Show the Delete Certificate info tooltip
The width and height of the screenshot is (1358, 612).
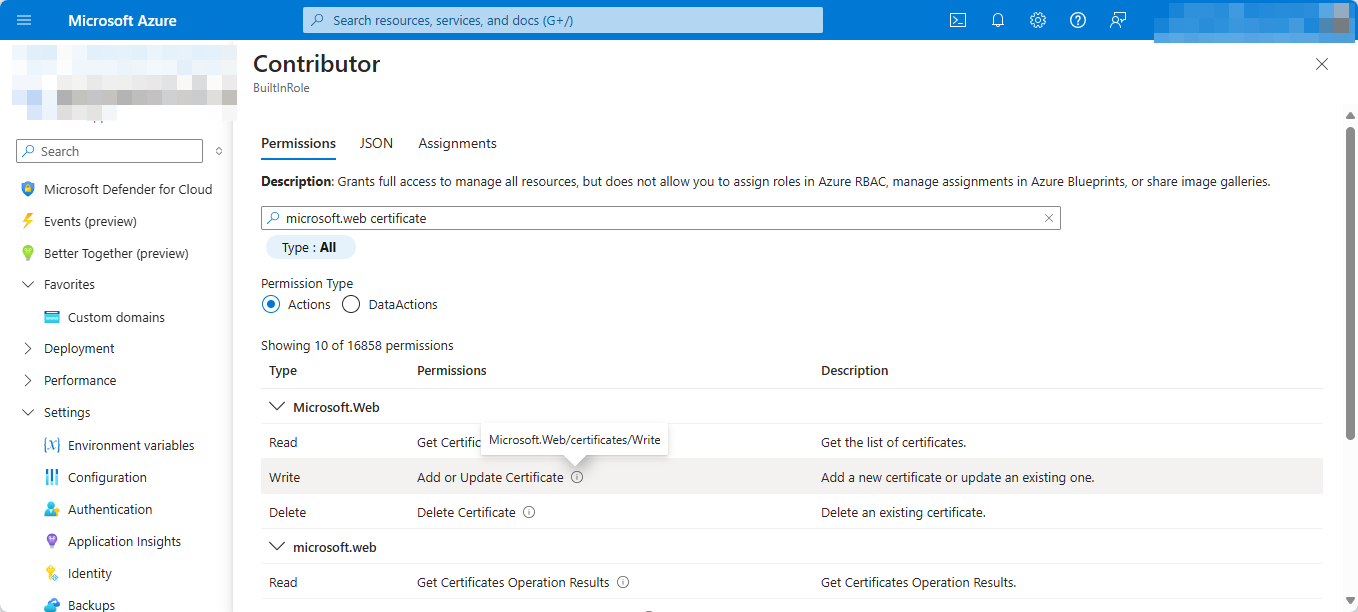[x=529, y=512]
